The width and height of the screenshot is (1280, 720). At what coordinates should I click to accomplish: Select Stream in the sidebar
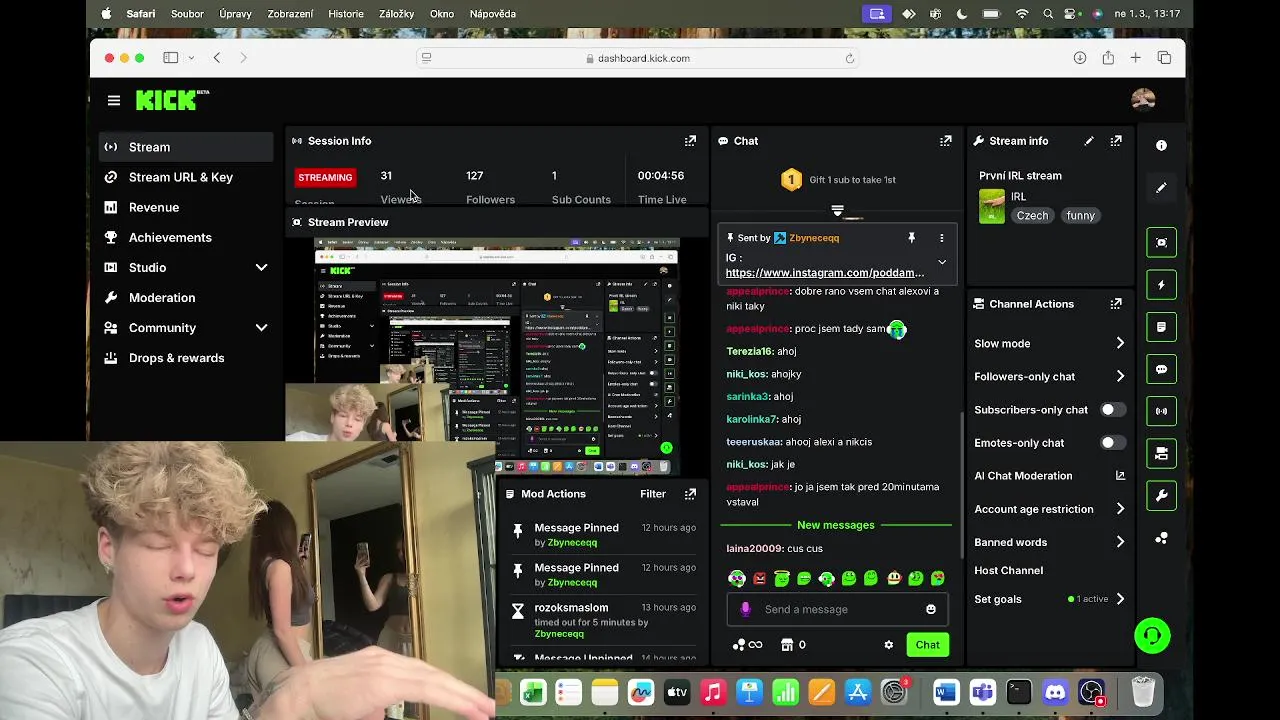(186, 147)
